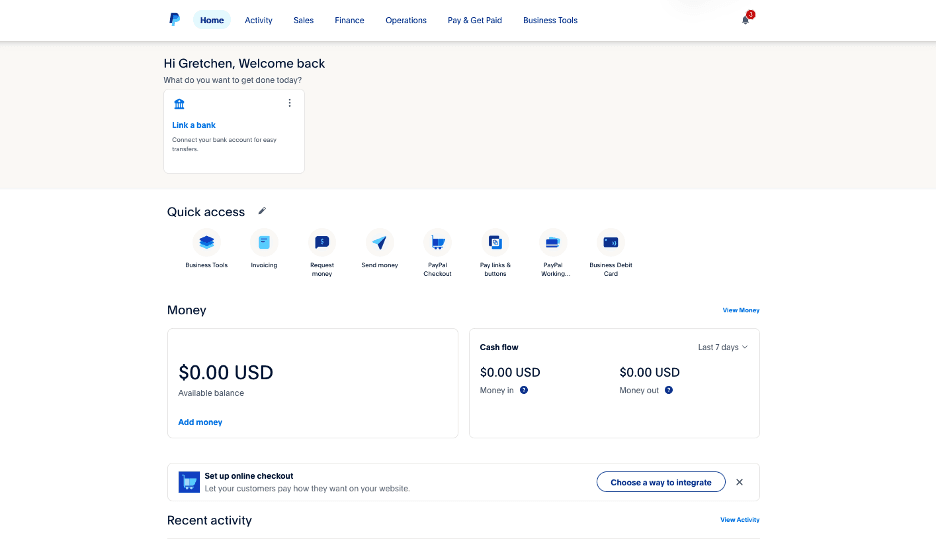Open the three-dot menu on Link a bank card
The image size is (936, 558).
pos(290,103)
